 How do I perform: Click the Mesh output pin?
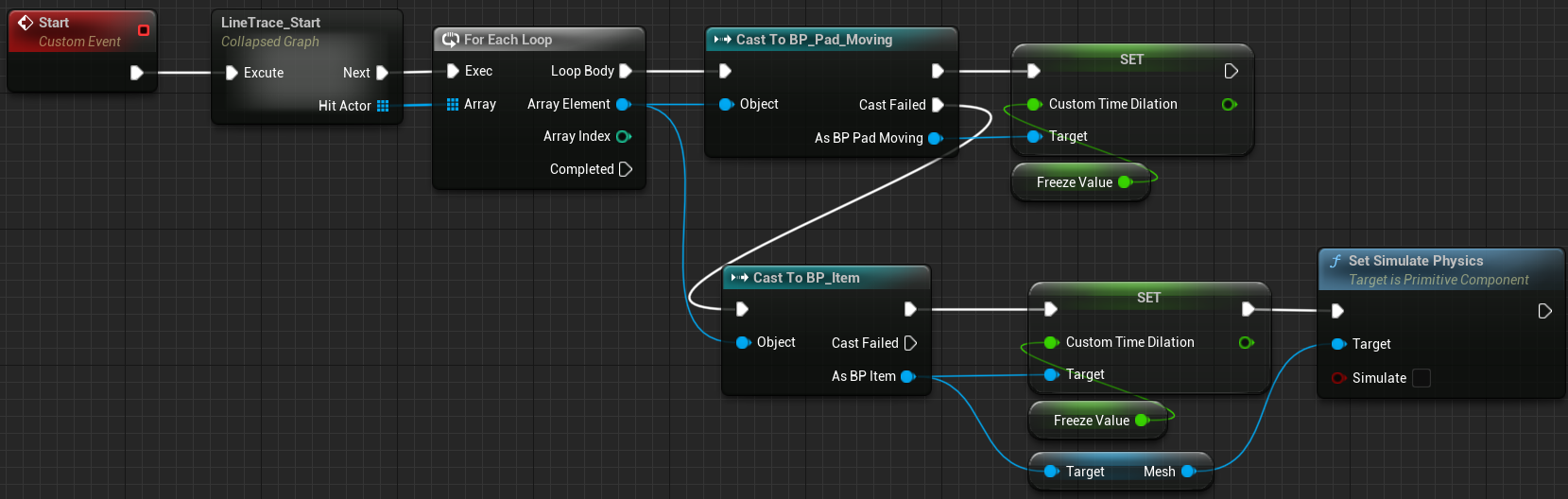coord(1189,472)
